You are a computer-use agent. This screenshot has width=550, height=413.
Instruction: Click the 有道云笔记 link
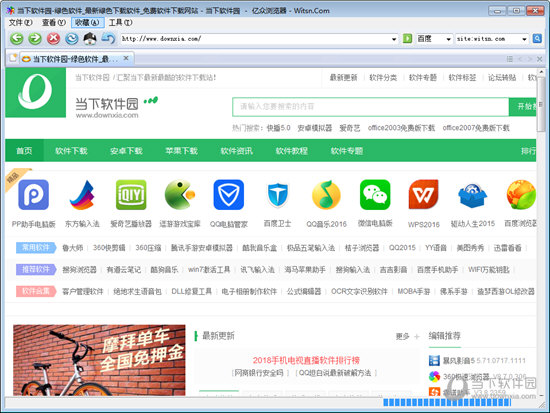coord(123,269)
